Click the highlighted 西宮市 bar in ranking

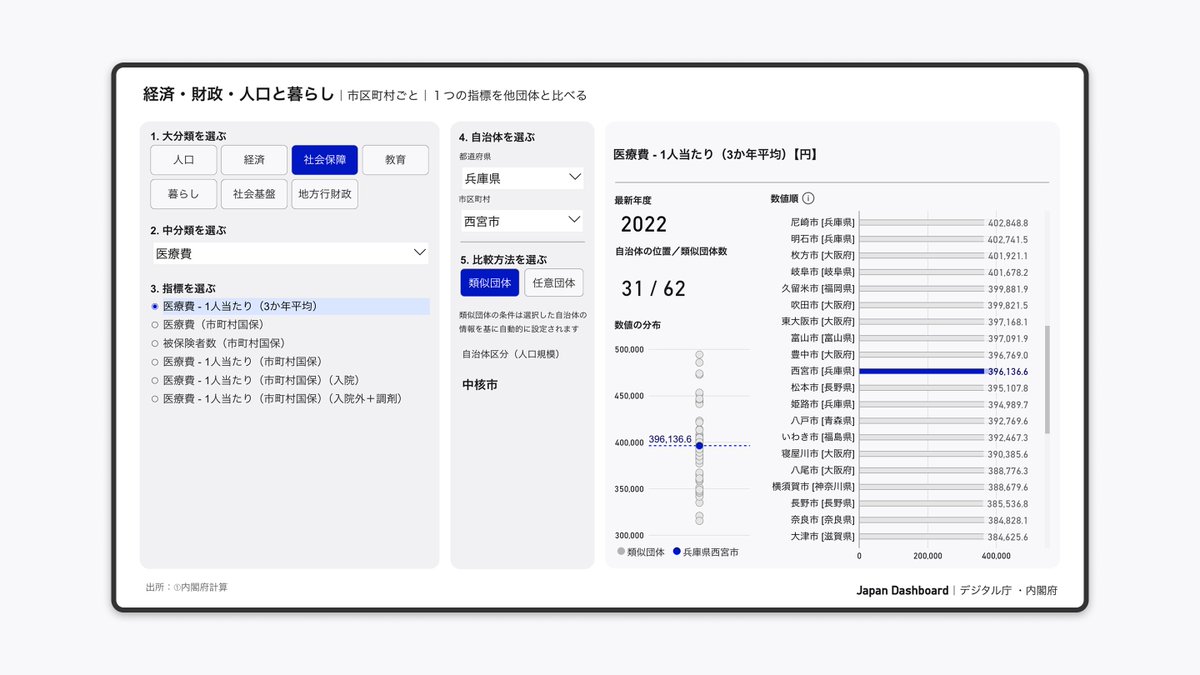922,371
